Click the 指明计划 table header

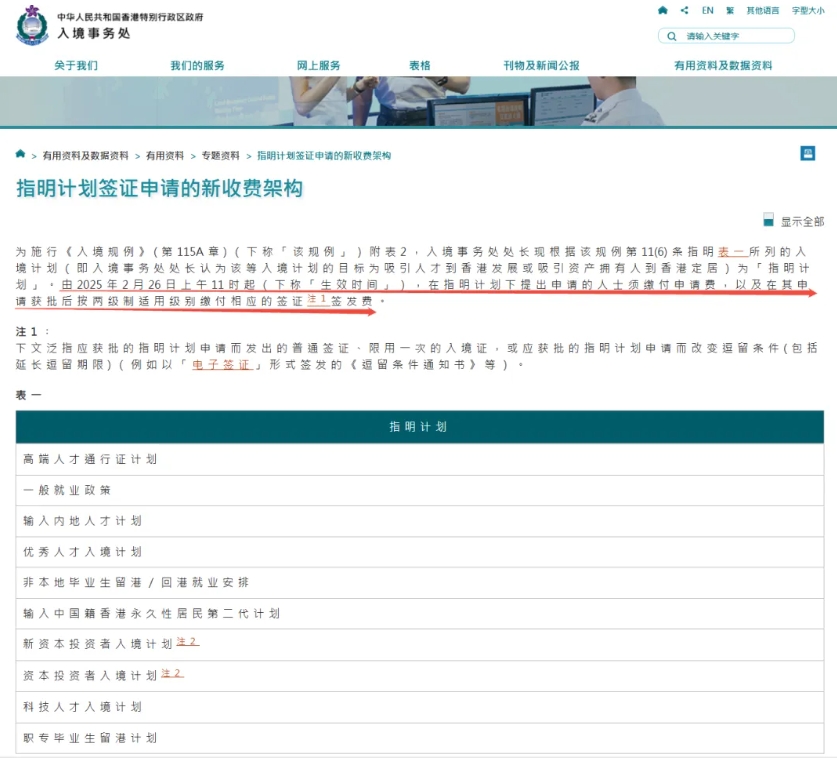click(420, 427)
